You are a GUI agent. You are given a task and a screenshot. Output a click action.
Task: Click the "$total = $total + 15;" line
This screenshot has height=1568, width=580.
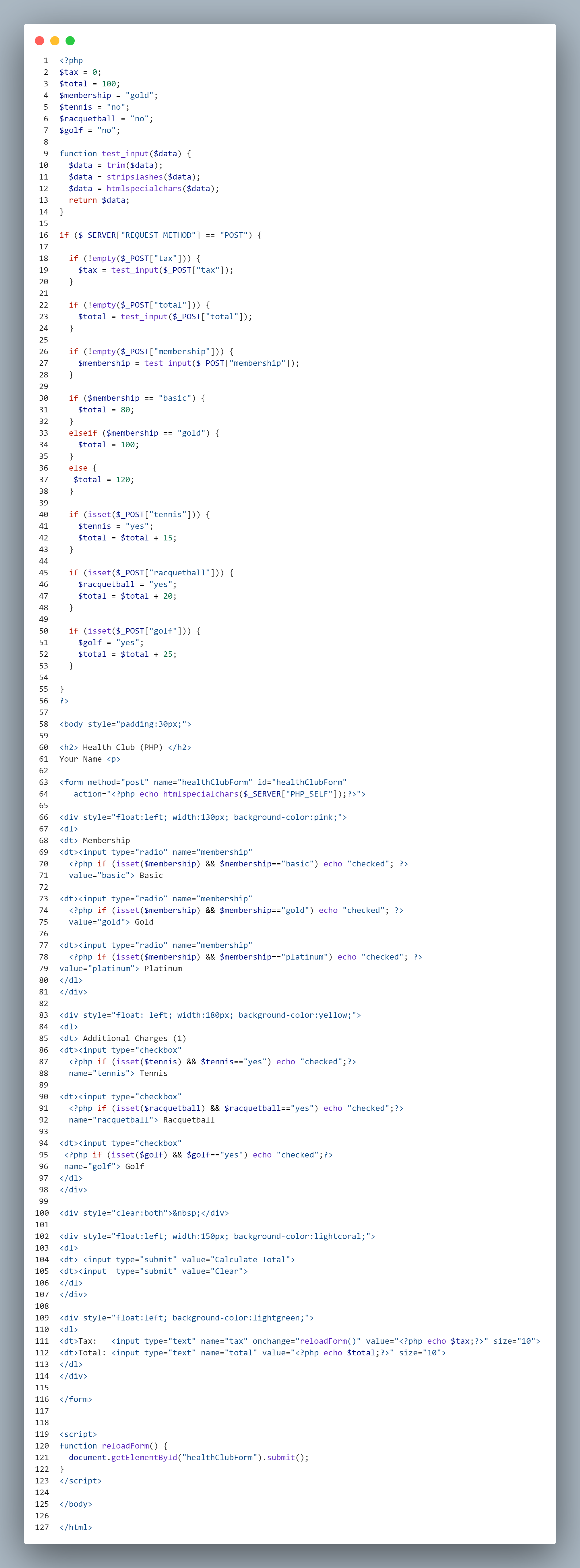(x=127, y=537)
